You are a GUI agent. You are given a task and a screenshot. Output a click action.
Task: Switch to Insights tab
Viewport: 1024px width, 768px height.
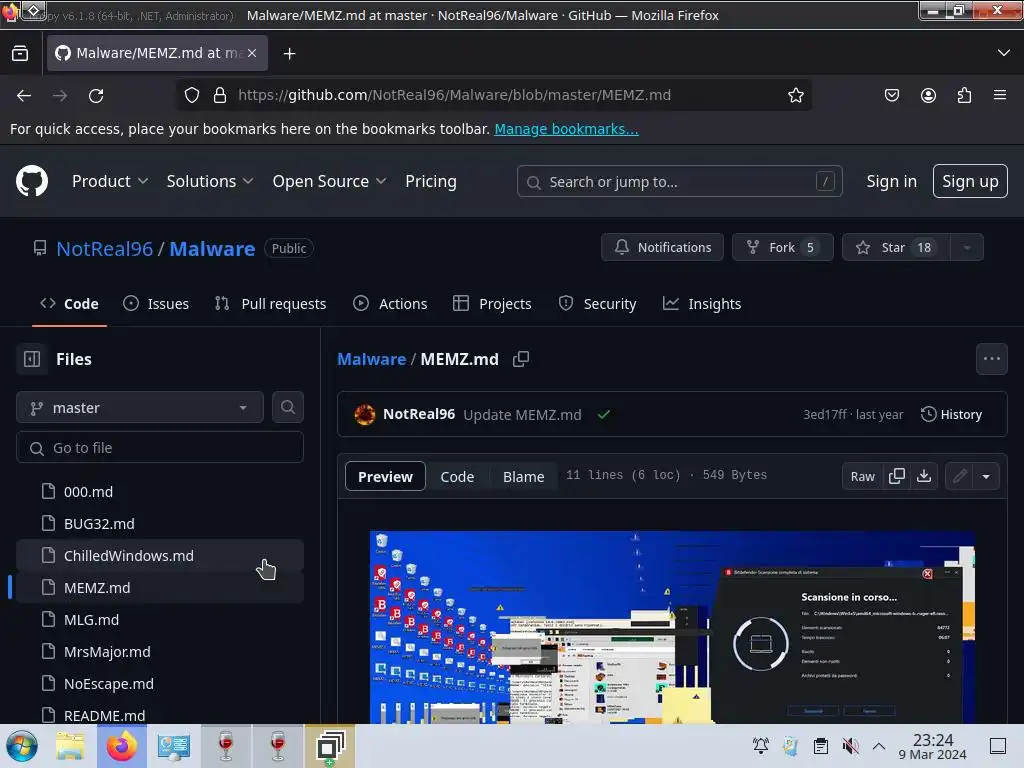click(x=702, y=304)
